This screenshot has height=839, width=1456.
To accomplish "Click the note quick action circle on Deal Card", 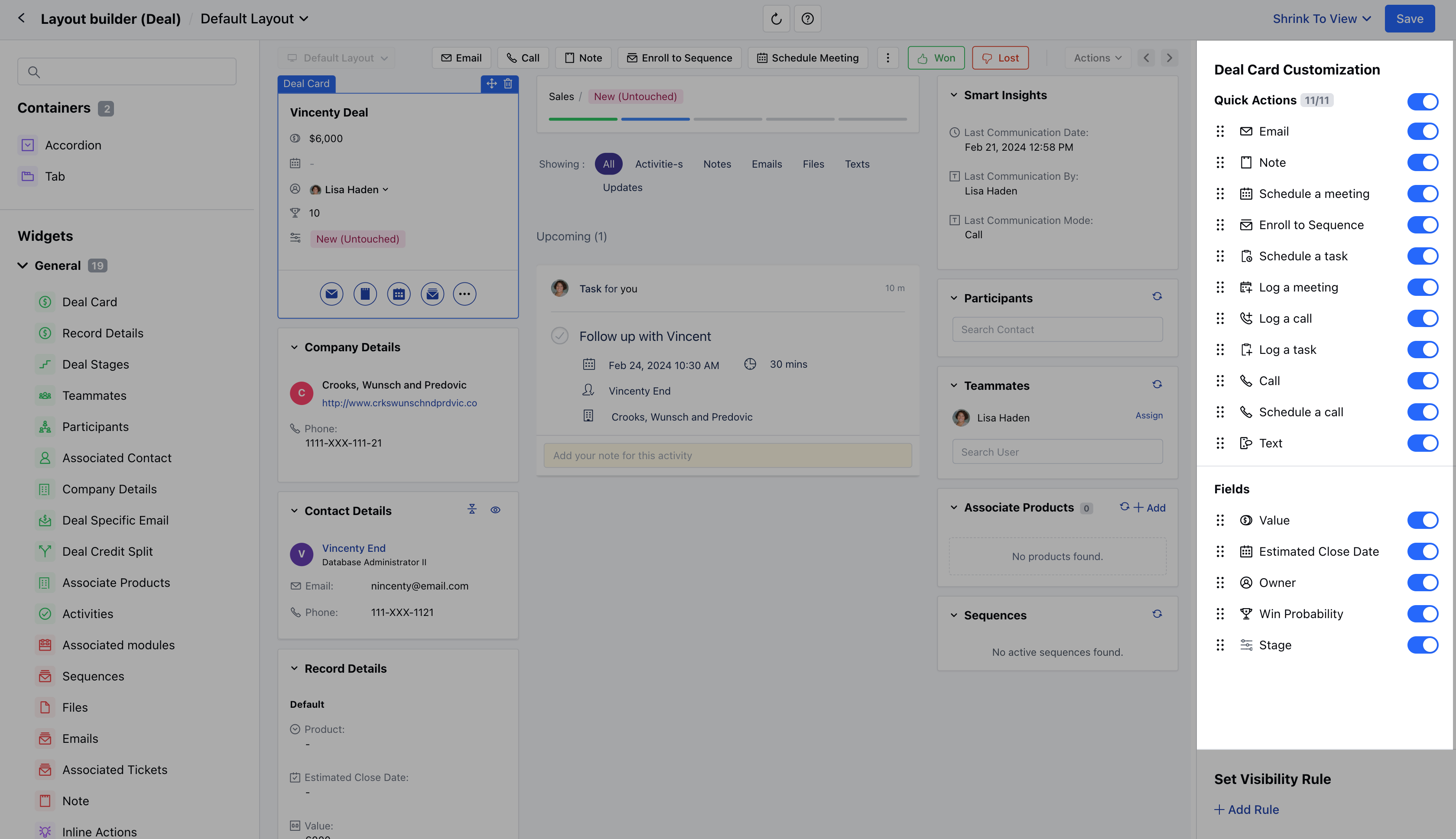I will pos(365,294).
